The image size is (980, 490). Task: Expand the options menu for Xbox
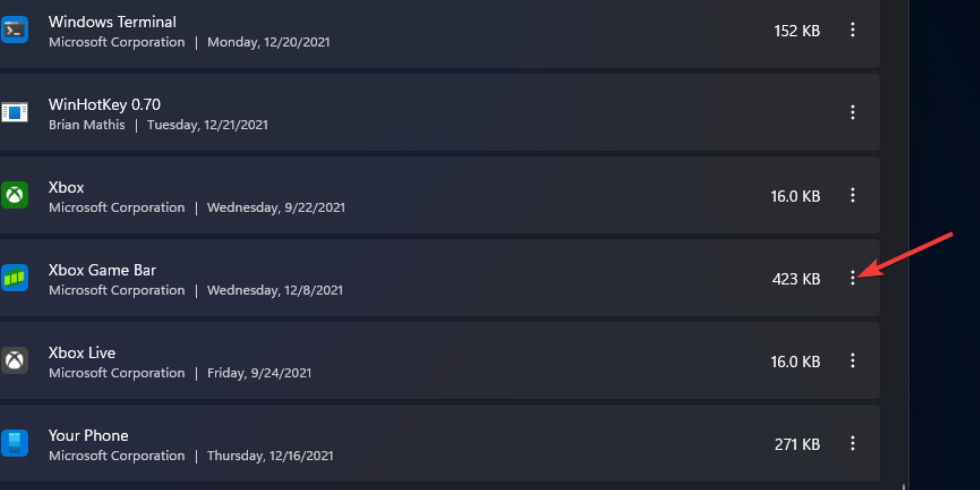[x=853, y=195]
